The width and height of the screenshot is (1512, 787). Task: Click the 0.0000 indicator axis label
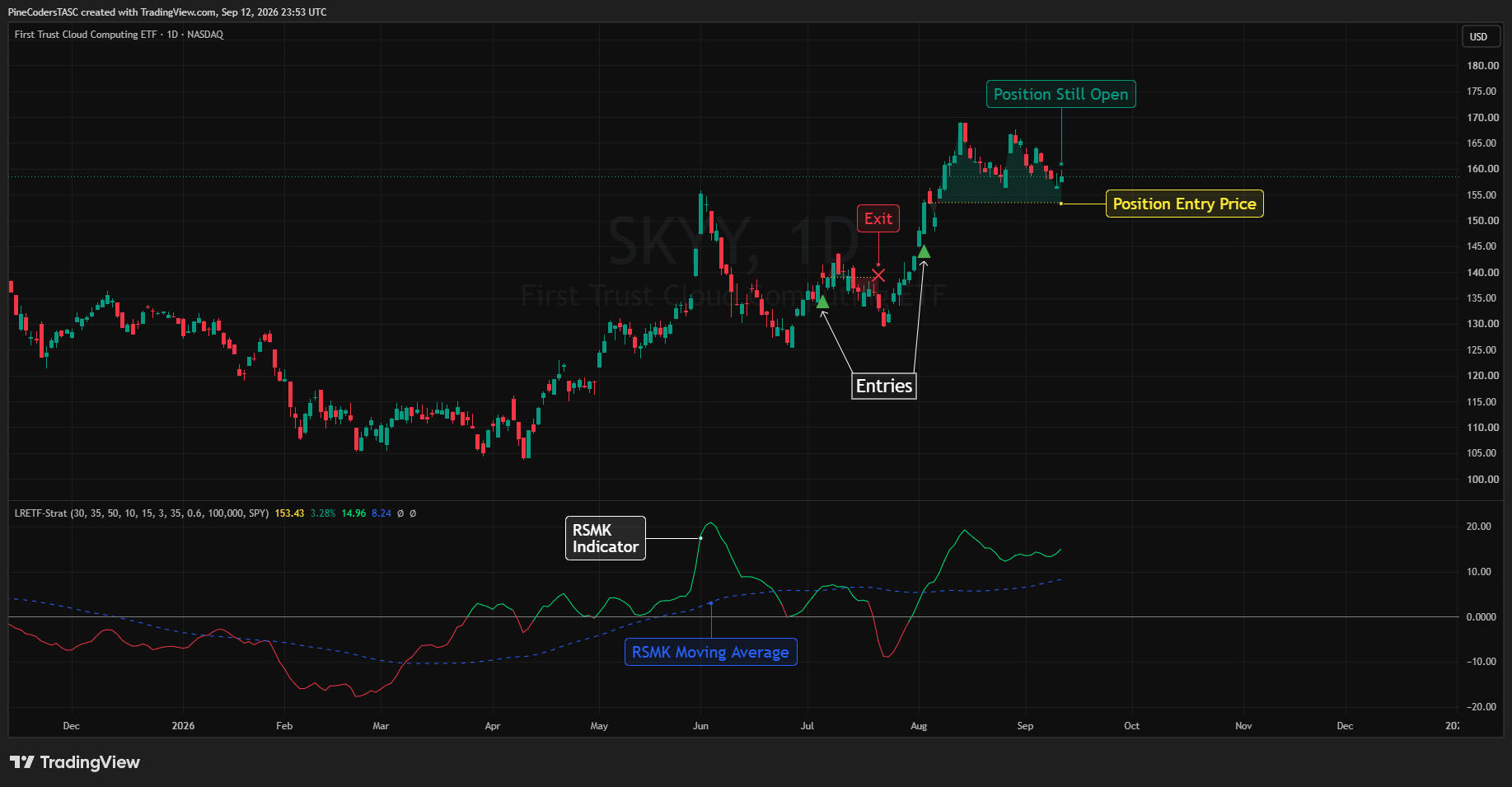[1482, 617]
